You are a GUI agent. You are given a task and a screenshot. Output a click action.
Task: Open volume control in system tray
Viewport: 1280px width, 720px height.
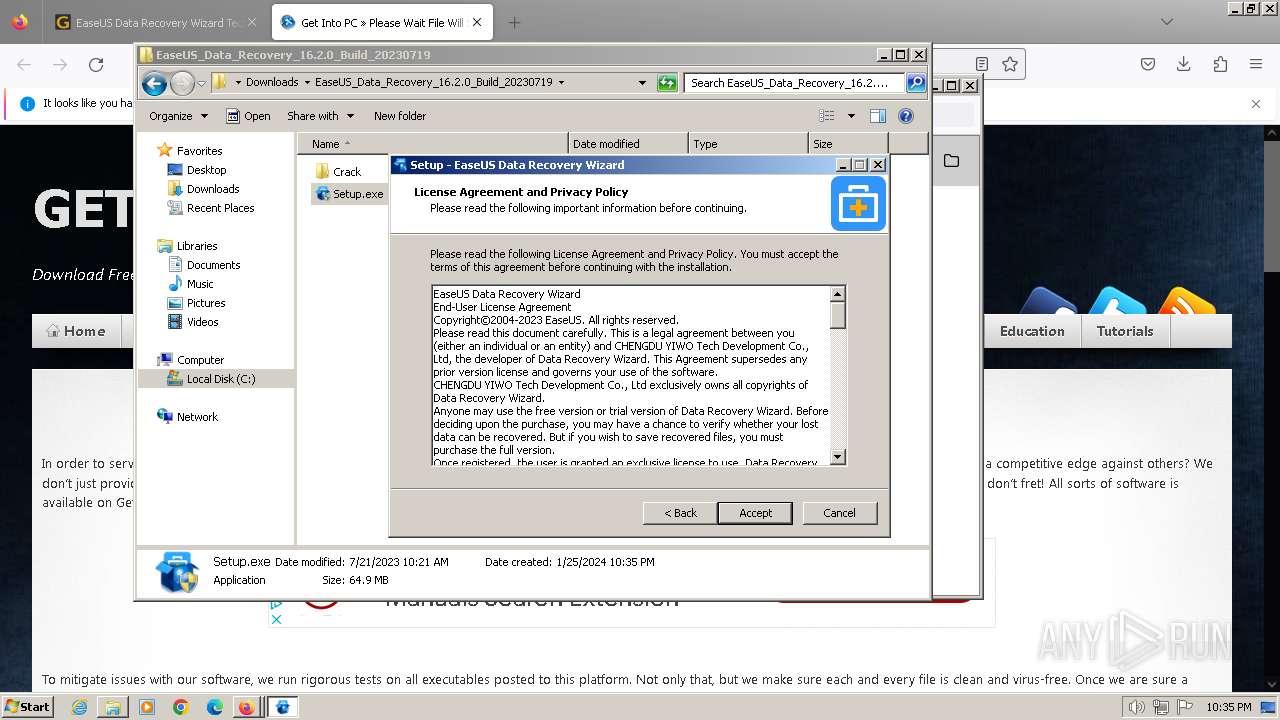pos(1138,707)
